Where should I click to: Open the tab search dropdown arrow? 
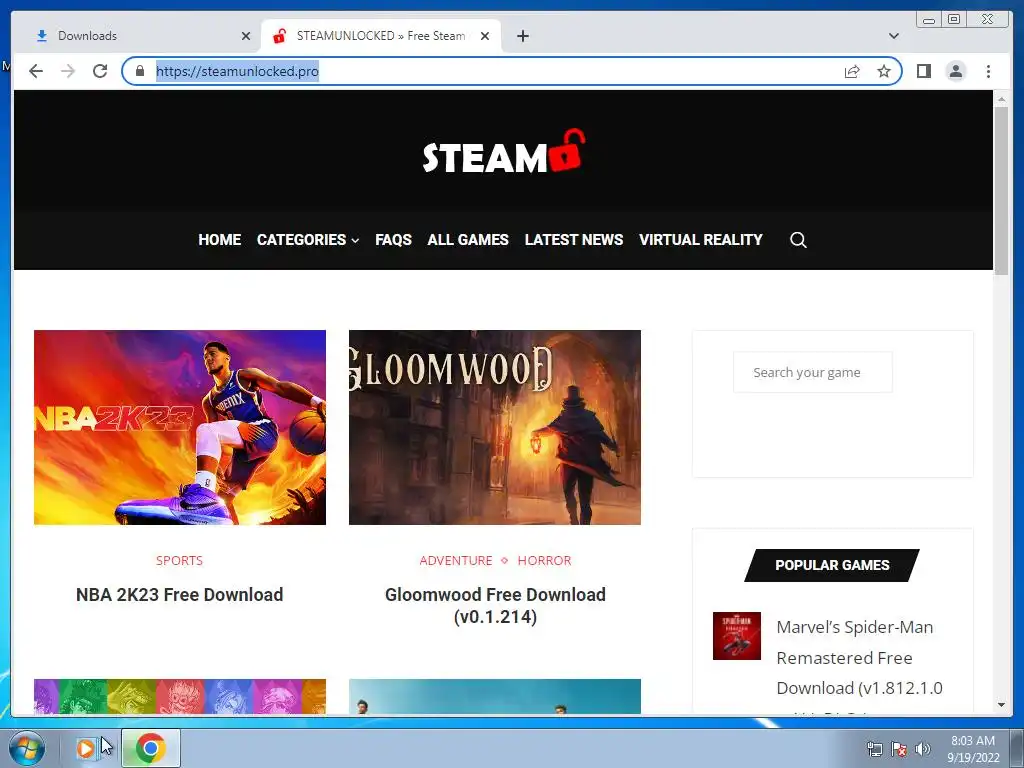coord(893,36)
